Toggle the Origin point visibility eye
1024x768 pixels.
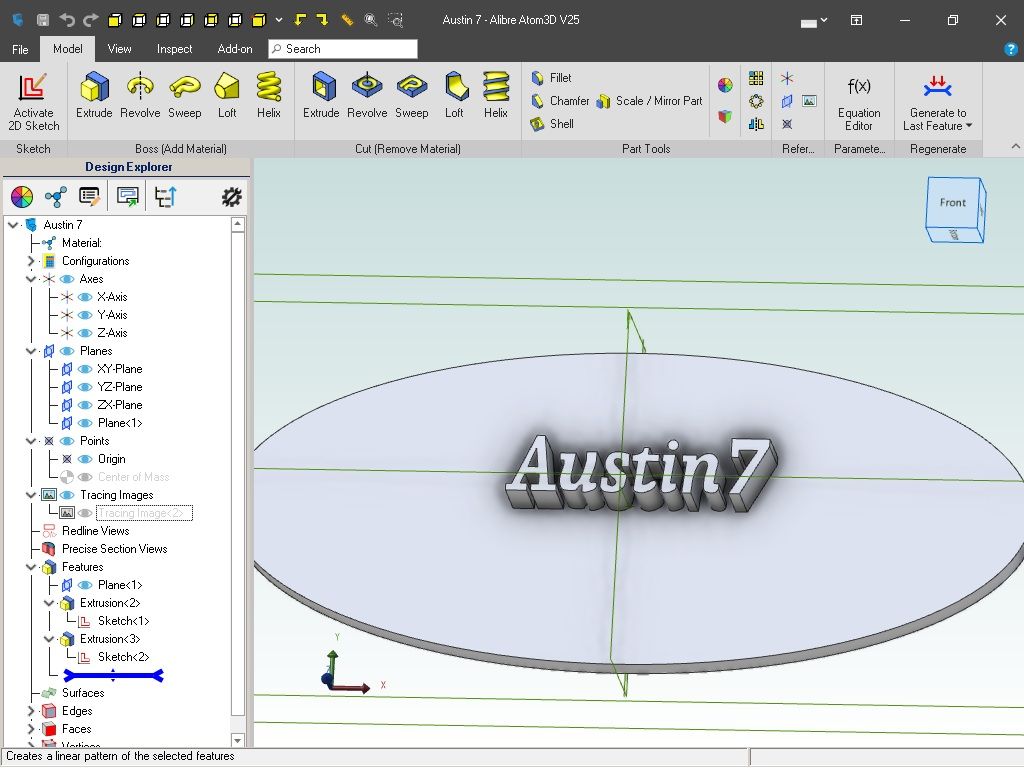[85, 459]
